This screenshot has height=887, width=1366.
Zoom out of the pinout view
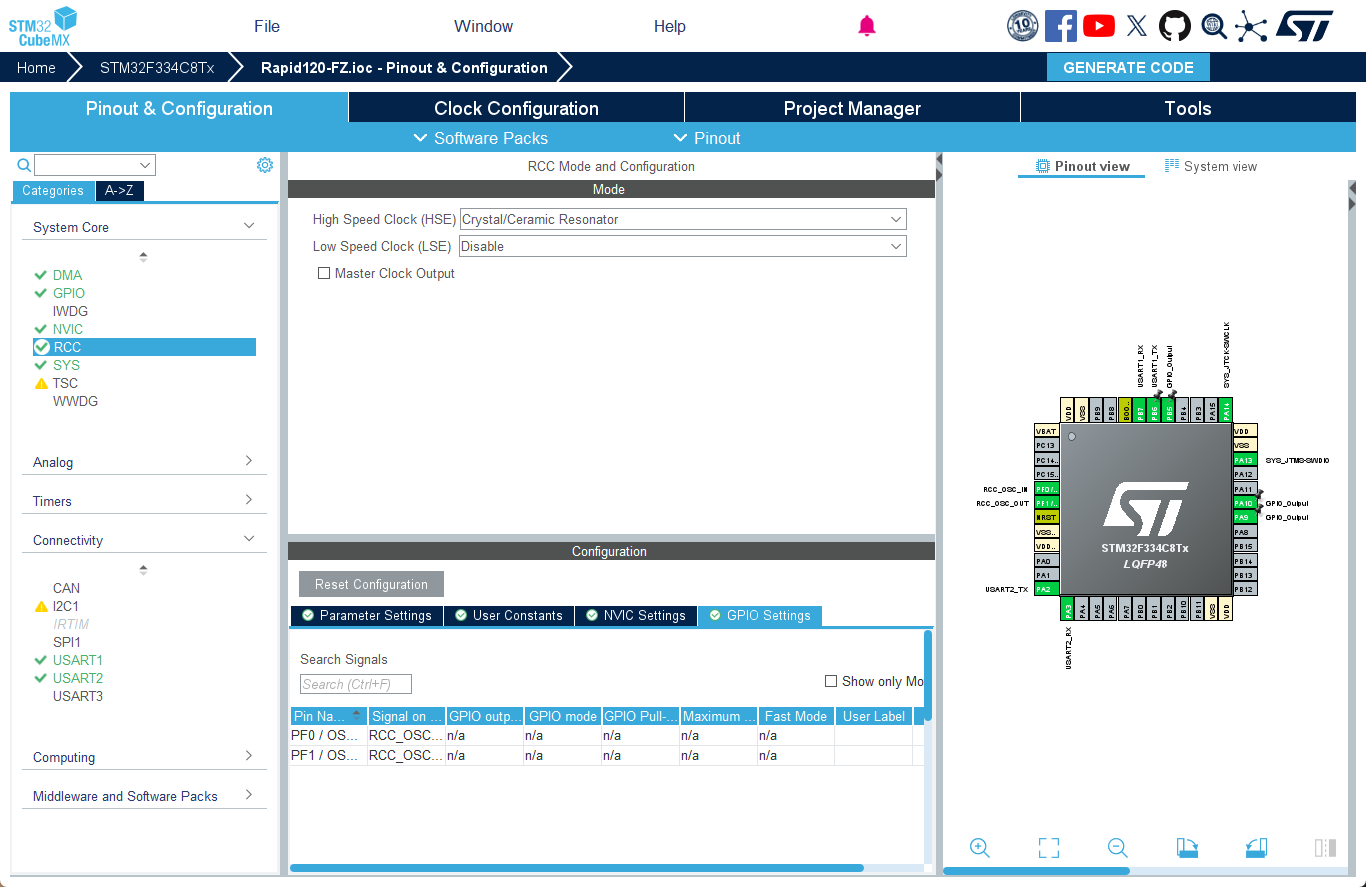tap(1118, 848)
